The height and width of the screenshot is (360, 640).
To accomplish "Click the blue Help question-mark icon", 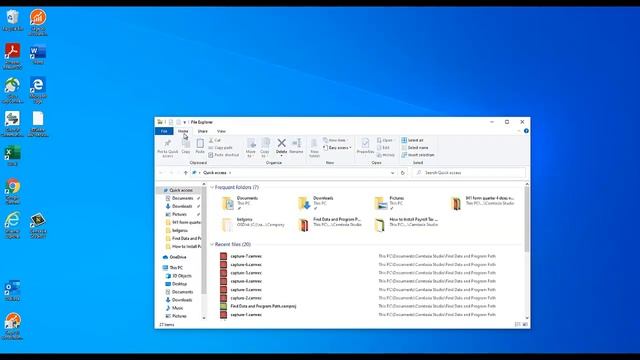I will pyautogui.click(x=526, y=131).
